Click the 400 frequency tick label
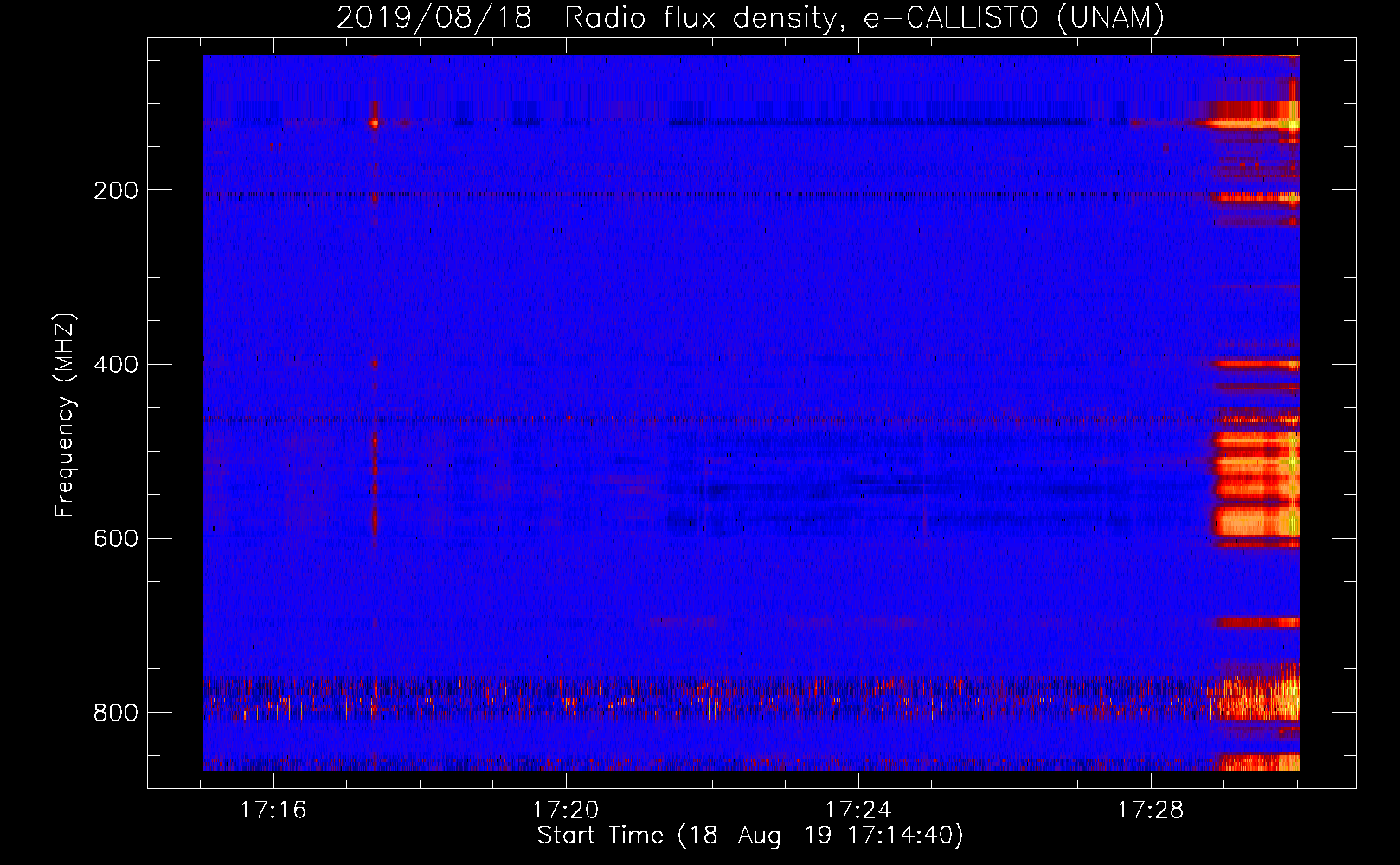Viewport: 1400px width, 865px height. click(115, 364)
